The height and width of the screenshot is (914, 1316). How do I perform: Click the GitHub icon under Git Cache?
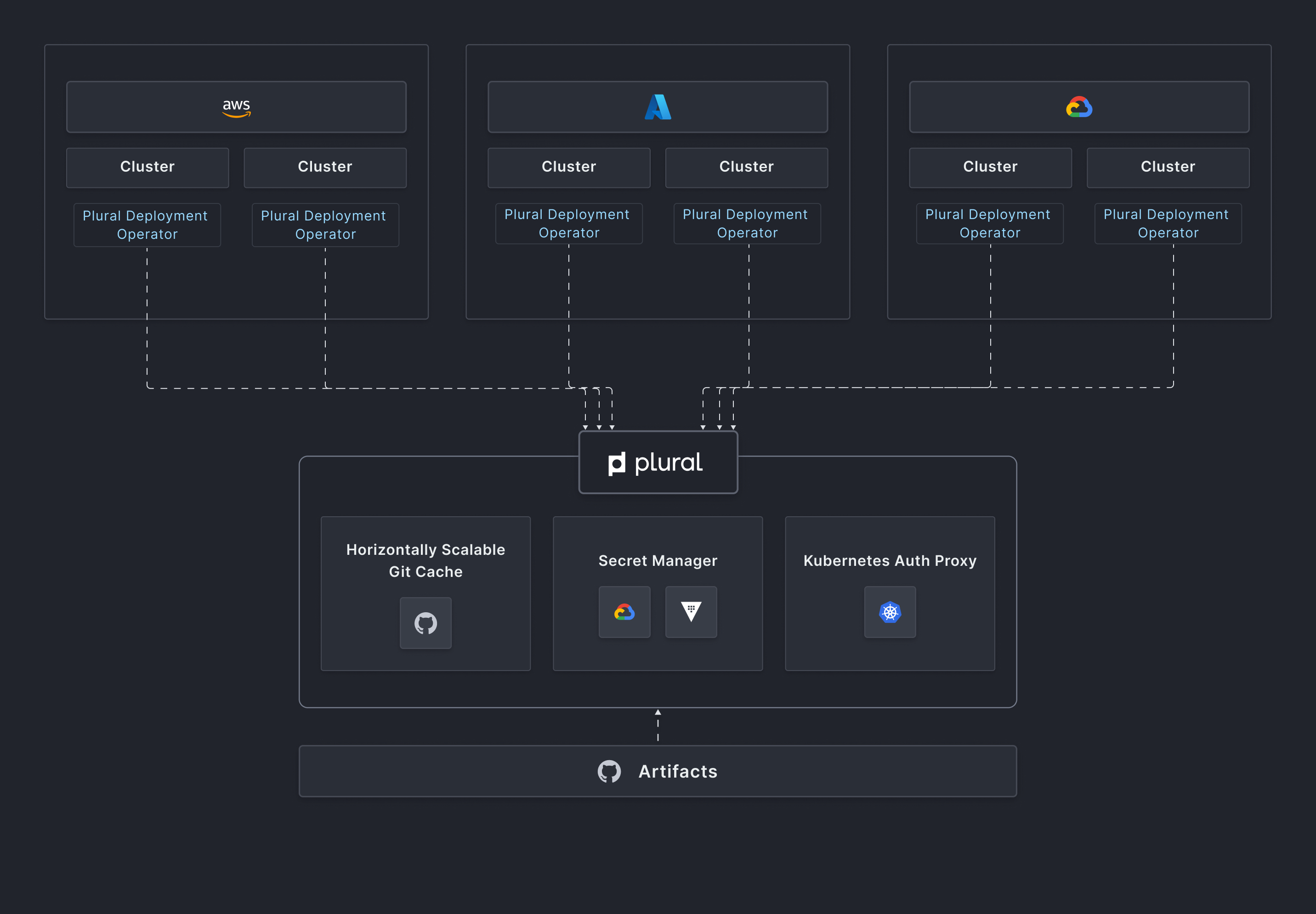click(x=425, y=623)
